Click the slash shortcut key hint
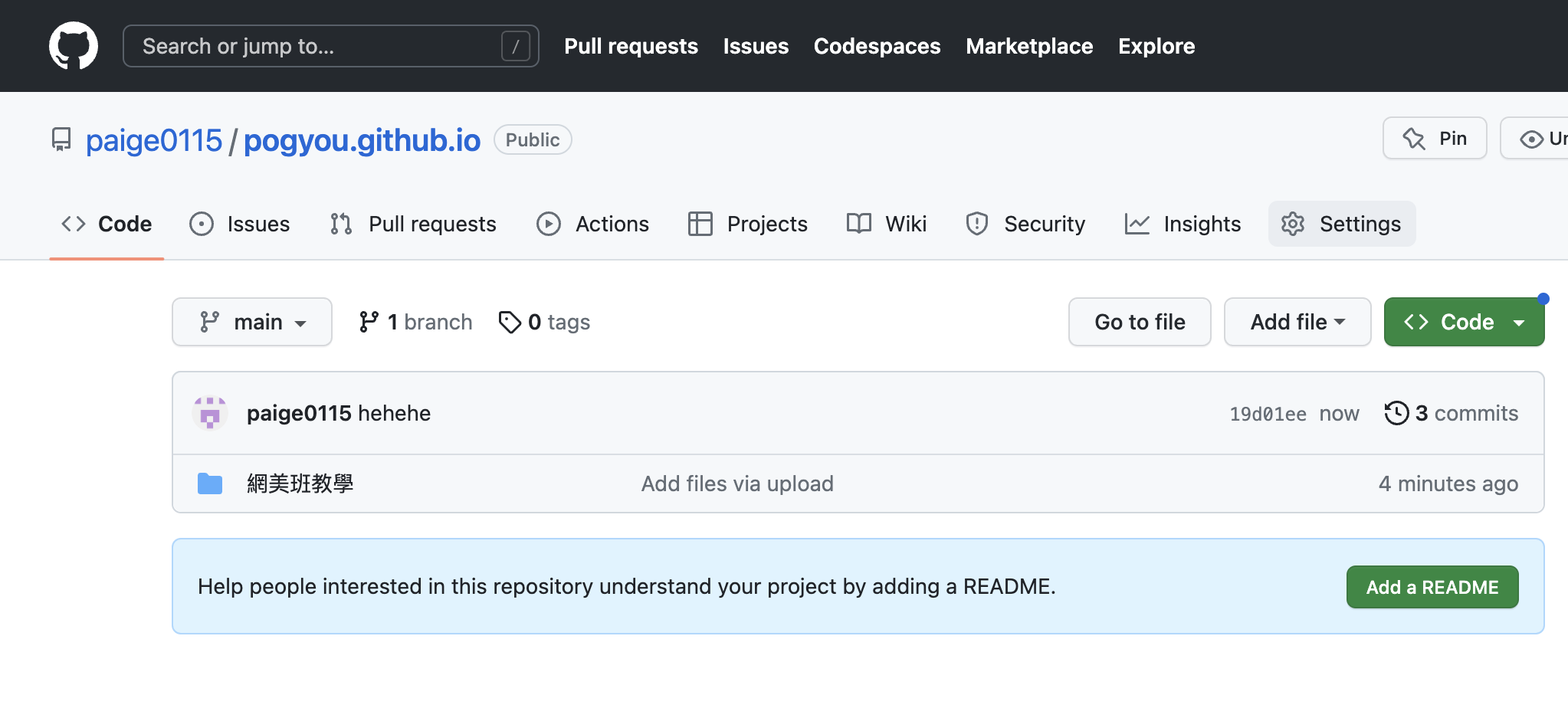The width and height of the screenshot is (1568, 708). pos(515,46)
